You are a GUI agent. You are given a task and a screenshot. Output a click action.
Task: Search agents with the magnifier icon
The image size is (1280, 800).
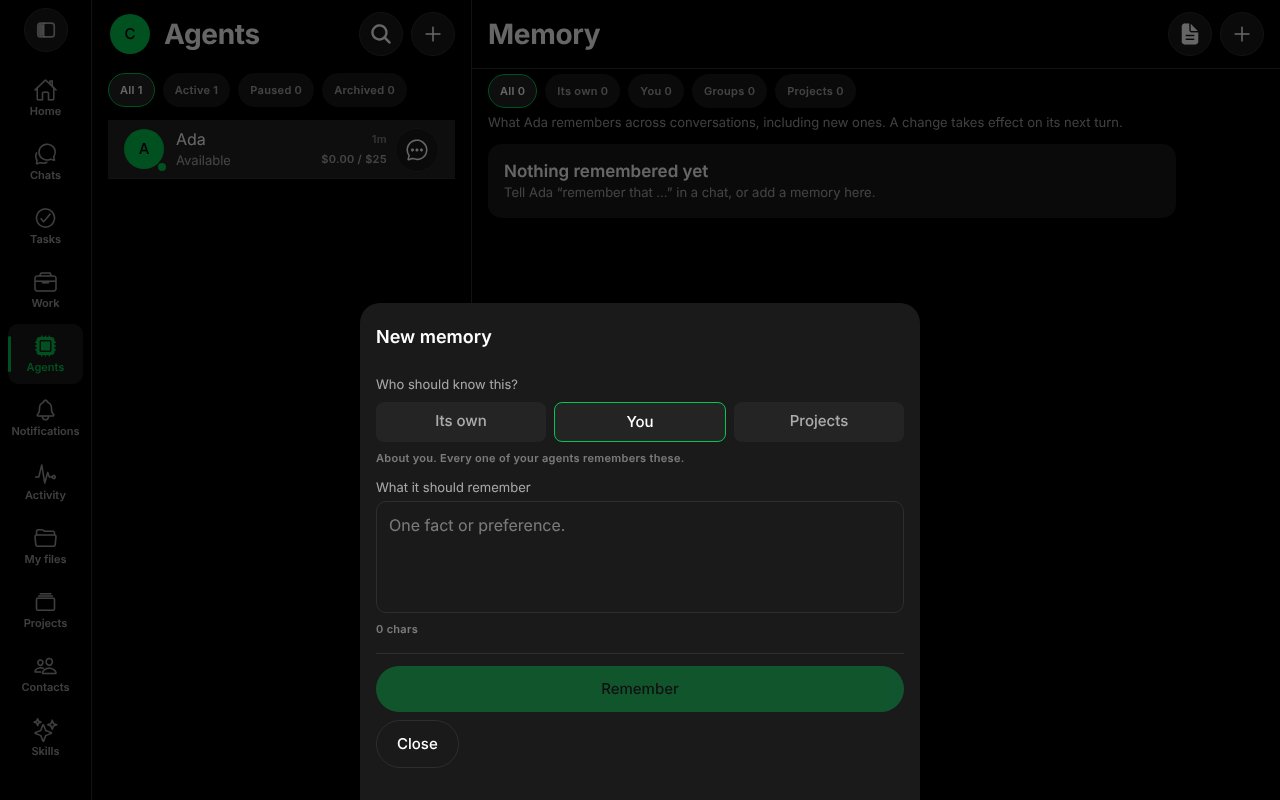(381, 34)
